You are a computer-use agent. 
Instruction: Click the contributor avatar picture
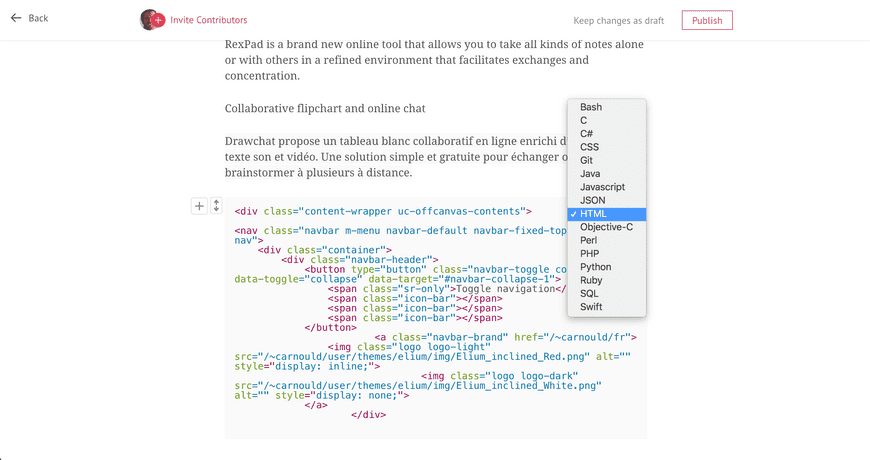point(148,20)
